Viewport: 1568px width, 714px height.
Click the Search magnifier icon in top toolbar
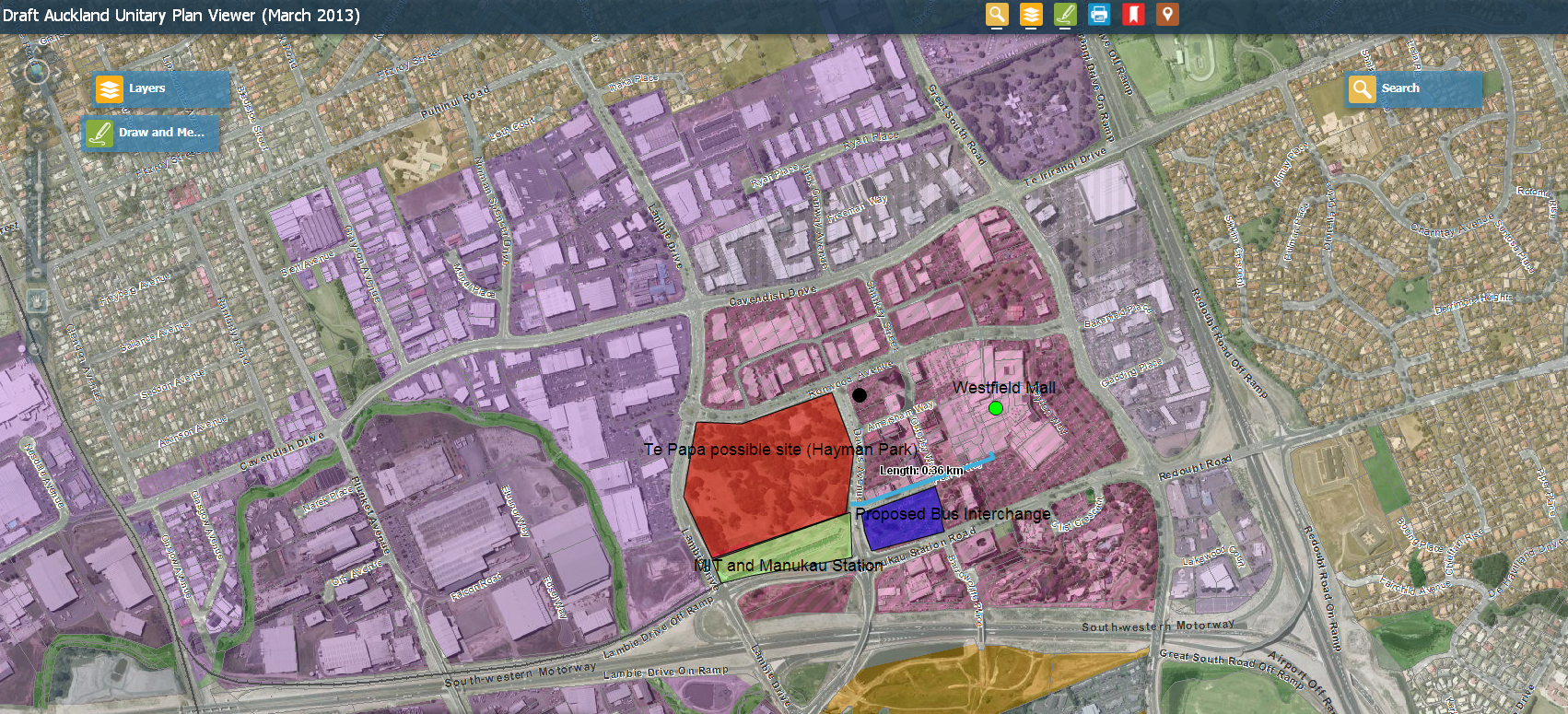997,15
